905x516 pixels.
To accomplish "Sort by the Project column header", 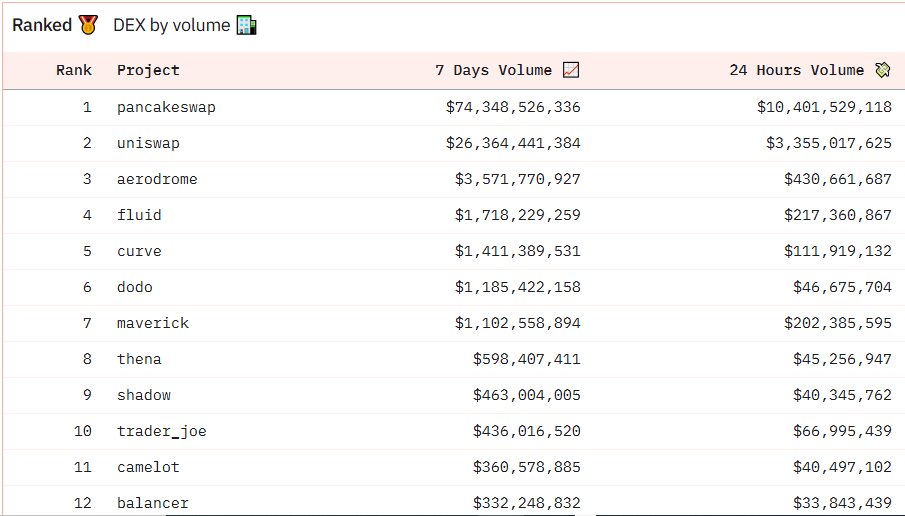I will (148, 70).
